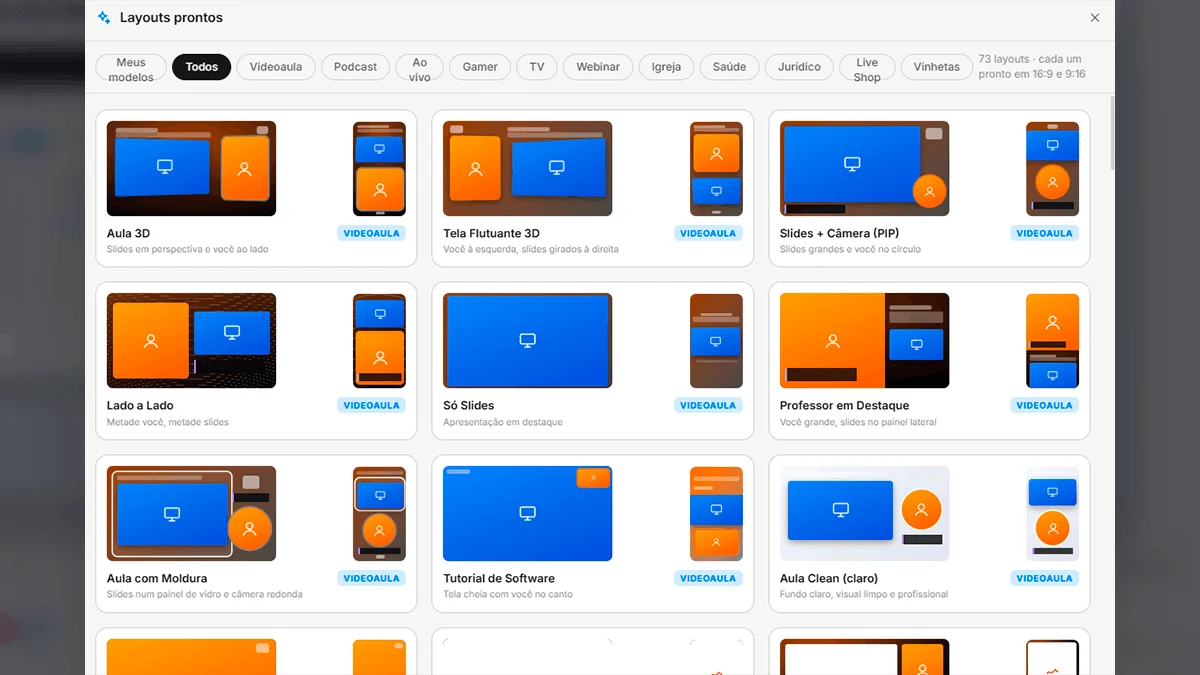Click the VIDEOAULA badge on Lado a Lado
The image size is (1200, 675).
[371, 405]
